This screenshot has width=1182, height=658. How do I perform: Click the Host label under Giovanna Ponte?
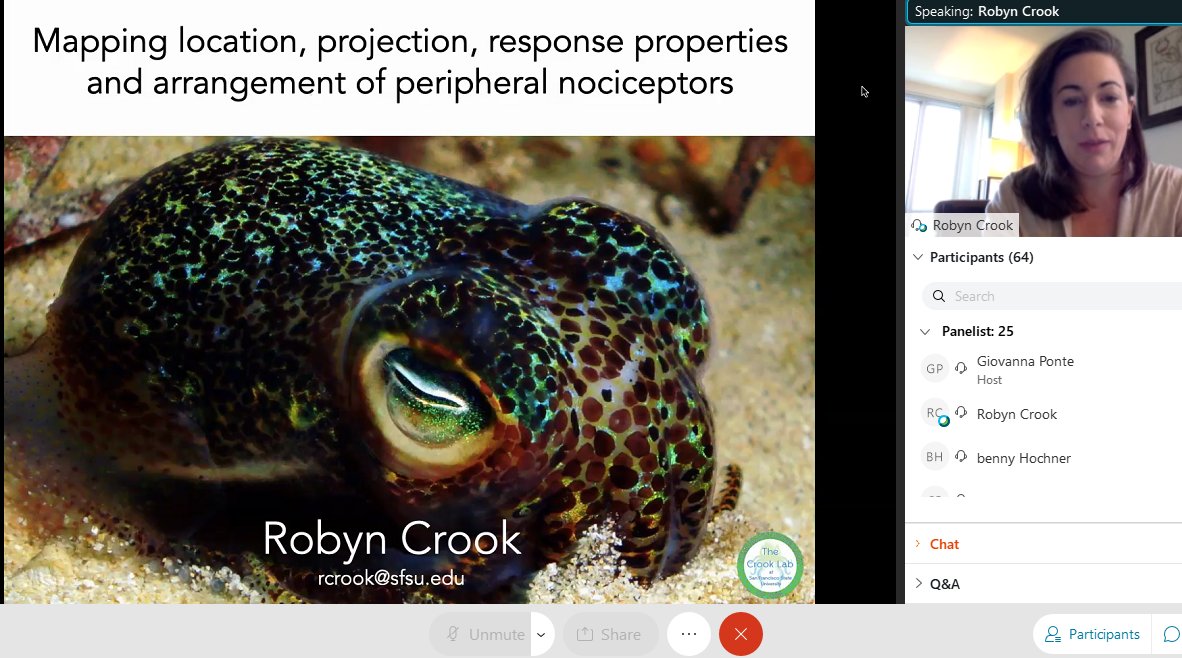pos(989,380)
